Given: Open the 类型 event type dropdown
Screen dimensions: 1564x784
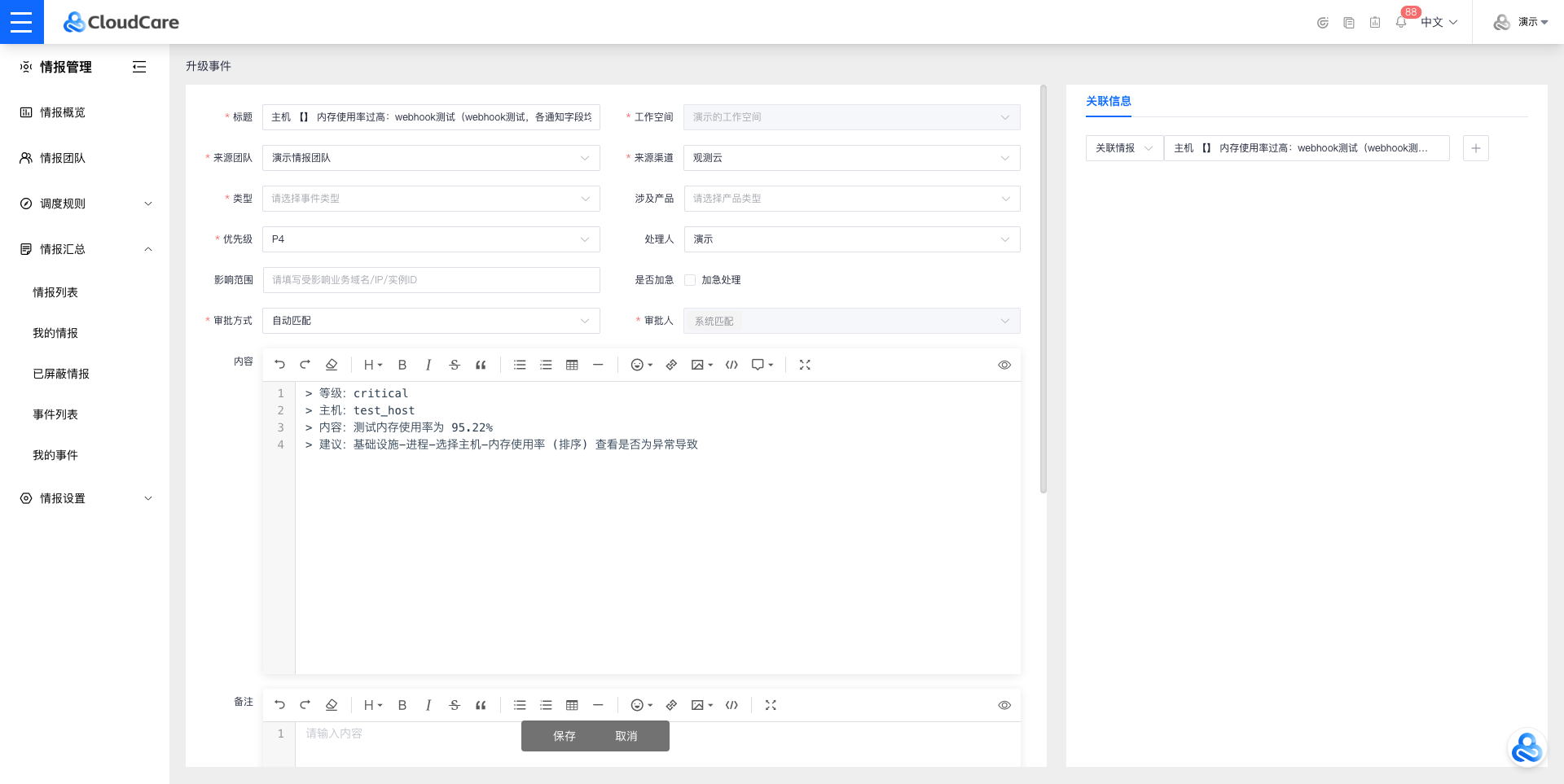Looking at the screenshot, I should tap(431, 199).
